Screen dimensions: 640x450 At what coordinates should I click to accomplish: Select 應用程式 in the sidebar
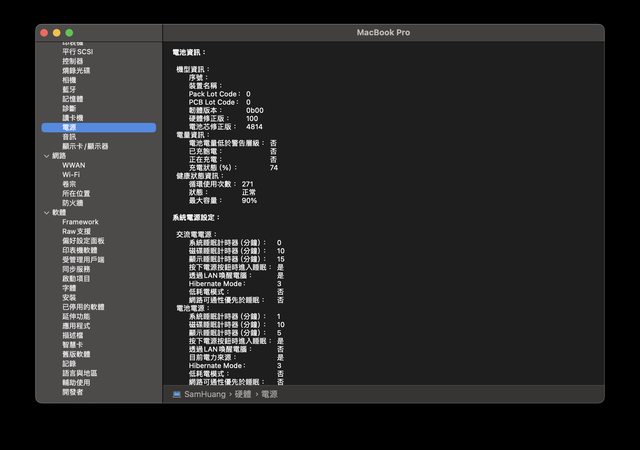76,326
